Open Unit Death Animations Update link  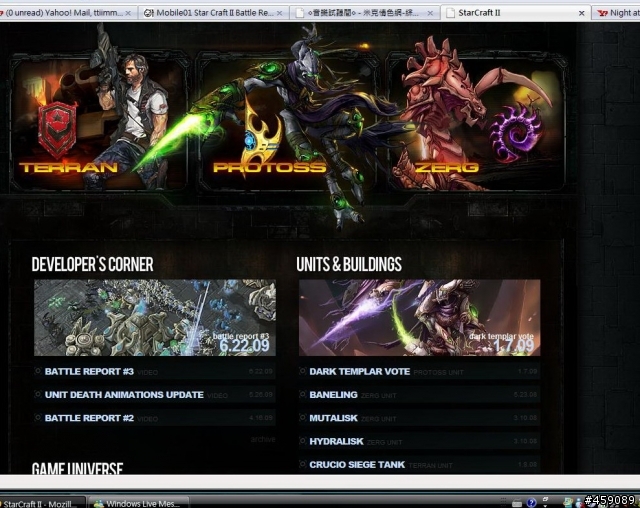tap(124, 395)
